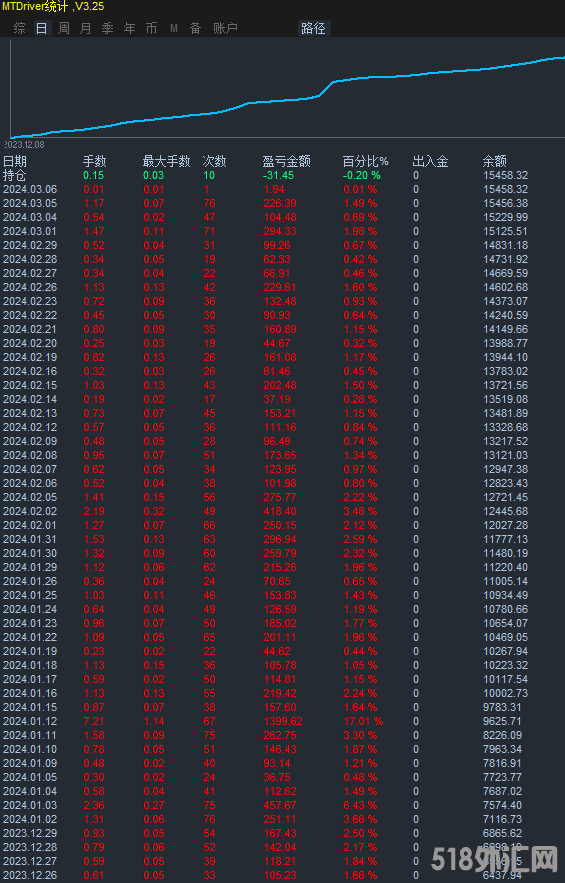Click the 日期 column header

point(15,162)
